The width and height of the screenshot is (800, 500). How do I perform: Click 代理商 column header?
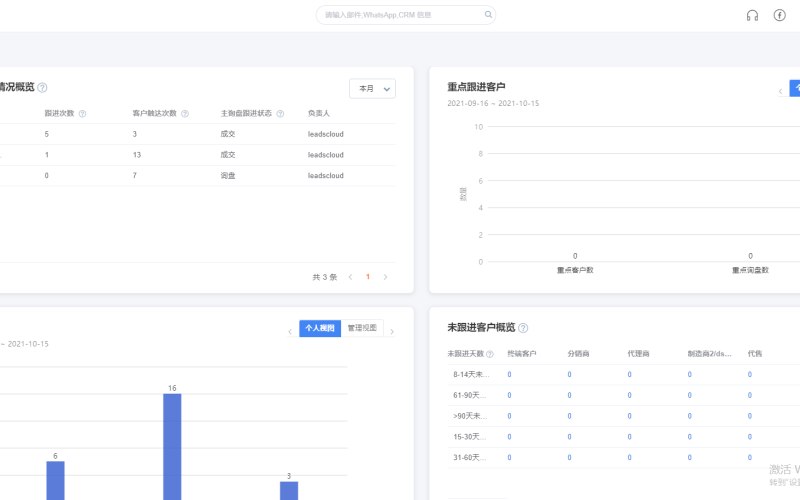638,354
